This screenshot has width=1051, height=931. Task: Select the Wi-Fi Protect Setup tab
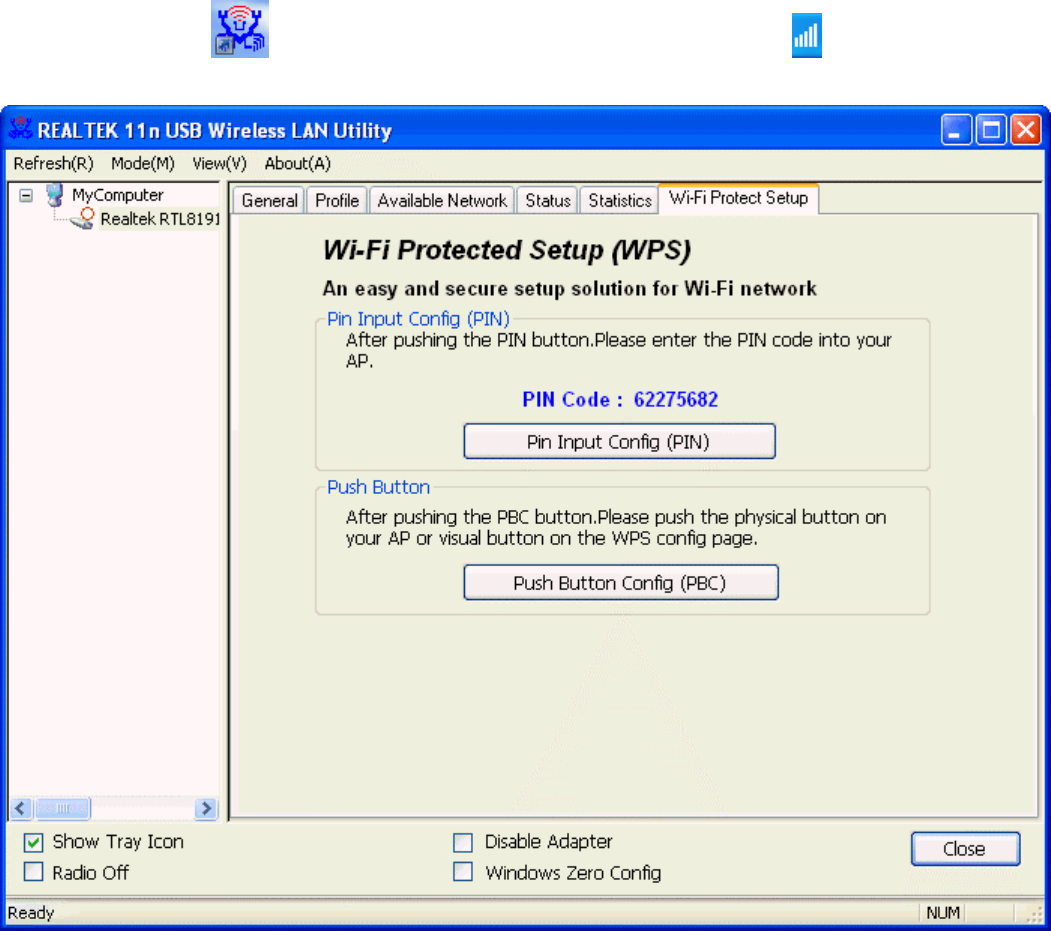tap(739, 198)
